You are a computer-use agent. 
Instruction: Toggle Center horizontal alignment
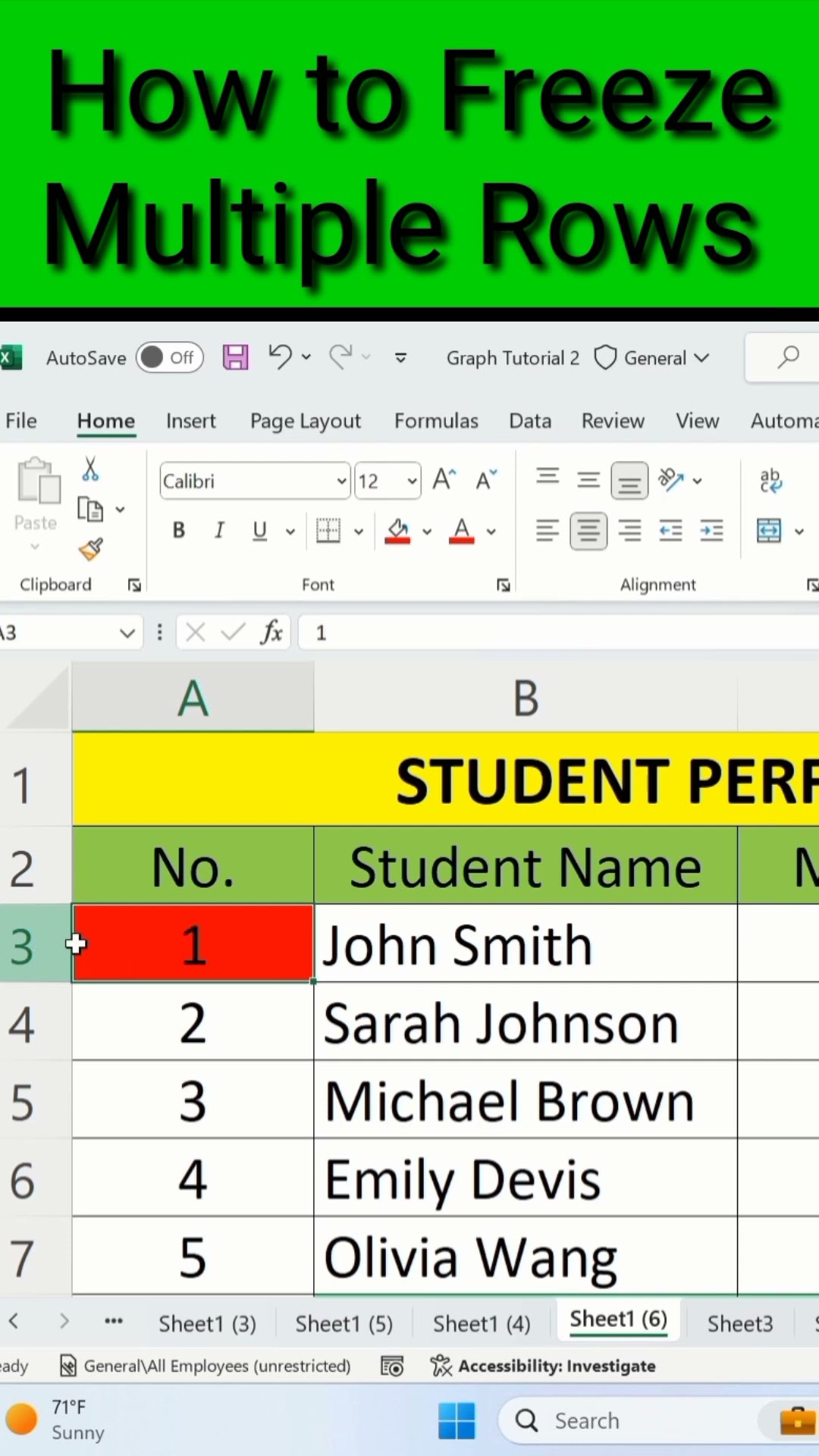tap(588, 531)
